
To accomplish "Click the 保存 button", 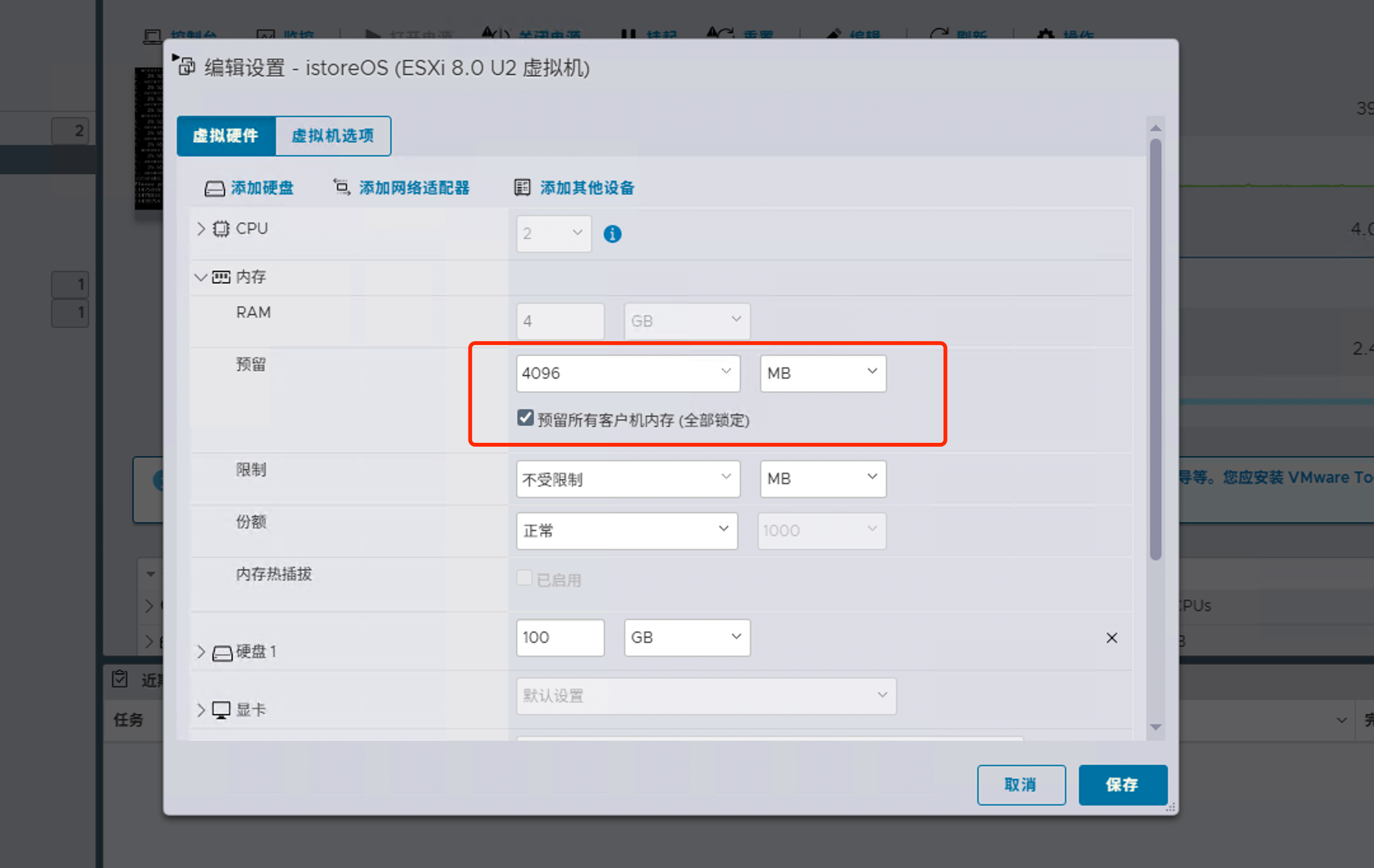I will click(x=1122, y=785).
